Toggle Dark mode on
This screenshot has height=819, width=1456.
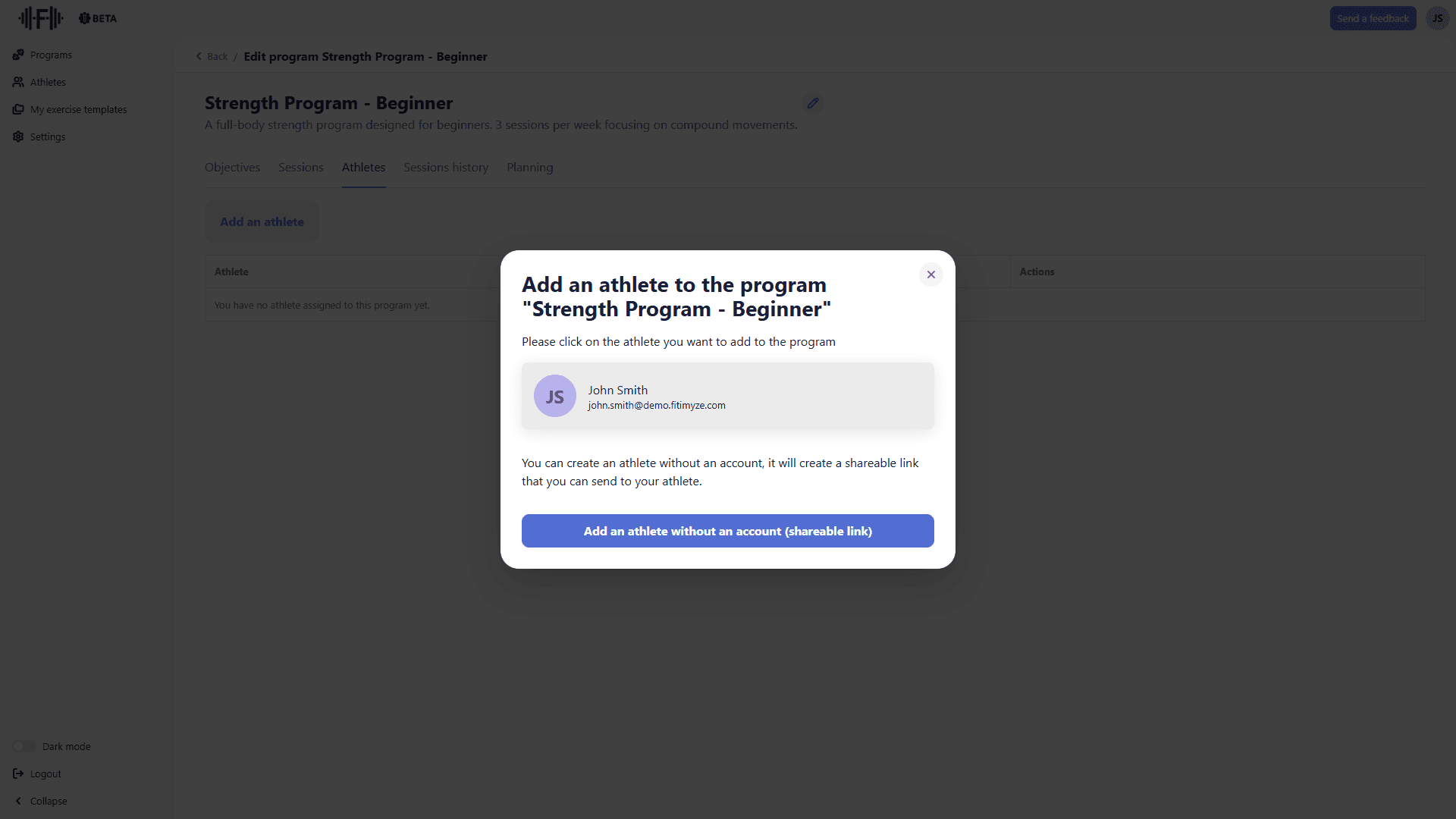point(24,746)
